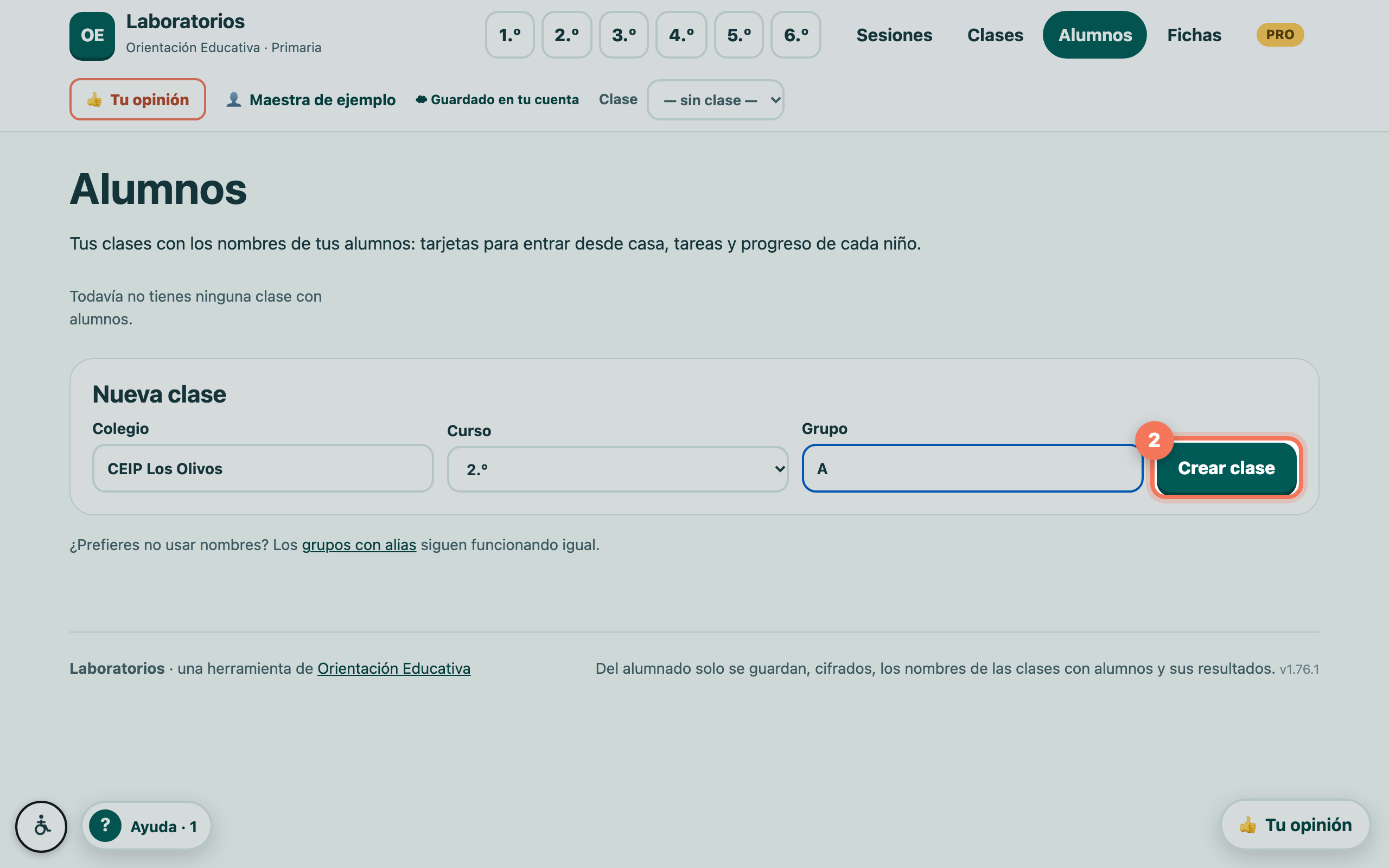Screen dimensions: 1389x868
Task: Go to the Sesiones tab
Action: 894,35
